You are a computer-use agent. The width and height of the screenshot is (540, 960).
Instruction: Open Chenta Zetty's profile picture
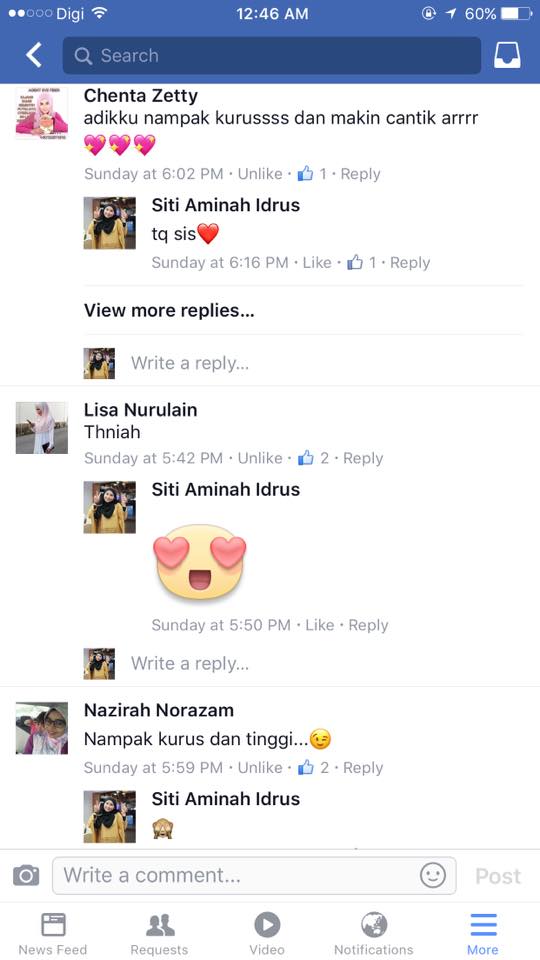click(x=42, y=113)
